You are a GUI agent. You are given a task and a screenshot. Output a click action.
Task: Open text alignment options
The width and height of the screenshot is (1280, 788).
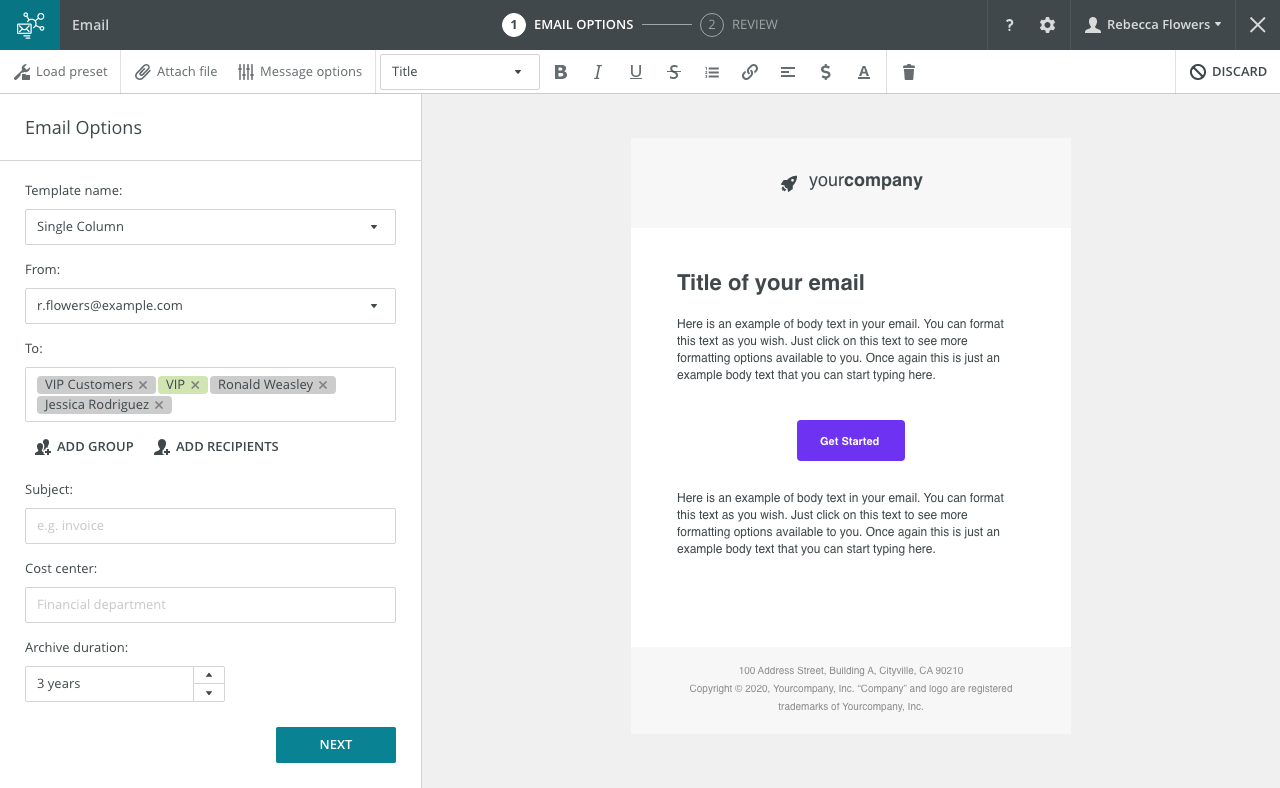(788, 72)
